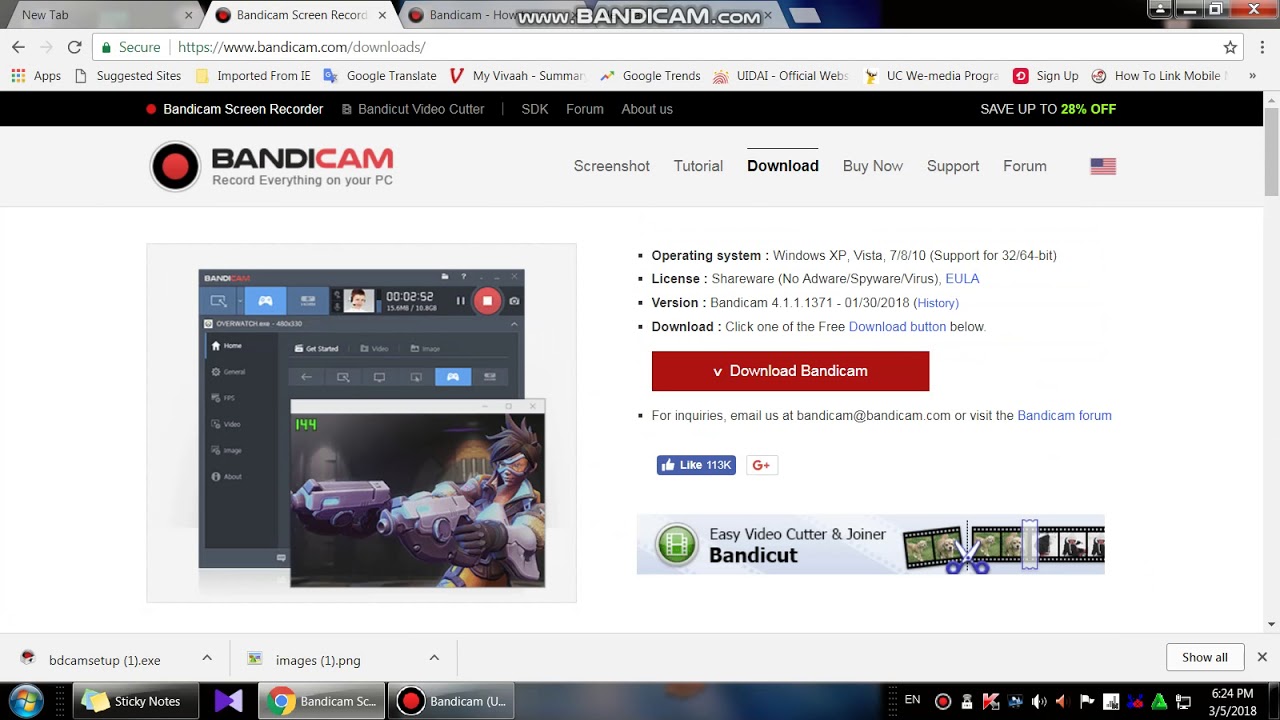Open the Chrome three-dot menu

pos(1260,47)
